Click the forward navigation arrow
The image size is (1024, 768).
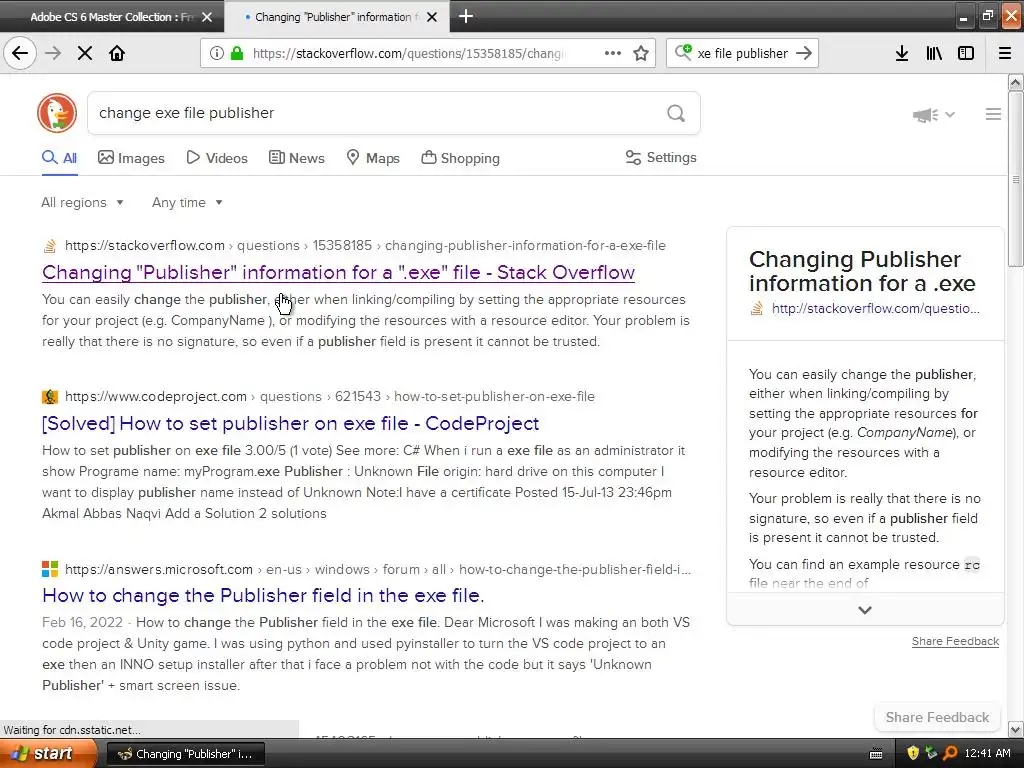tap(53, 53)
